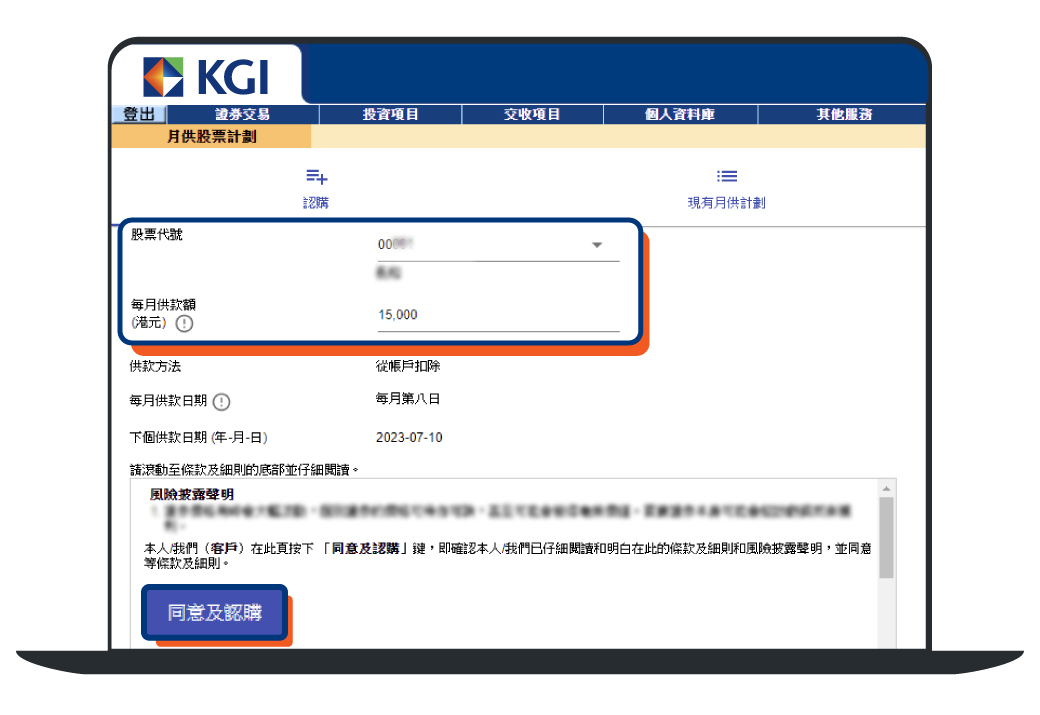Open the 投資項目 menu

pos(391,114)
